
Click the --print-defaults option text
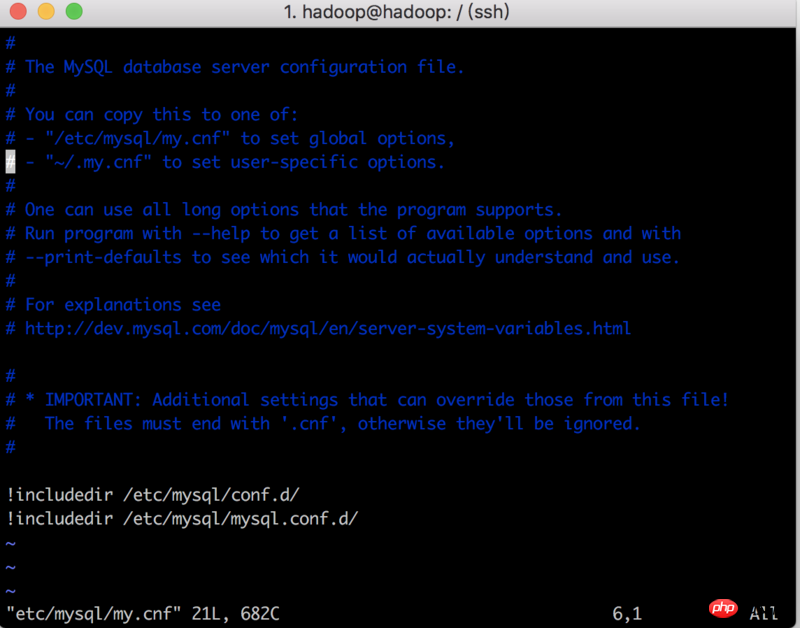(104, 257)
